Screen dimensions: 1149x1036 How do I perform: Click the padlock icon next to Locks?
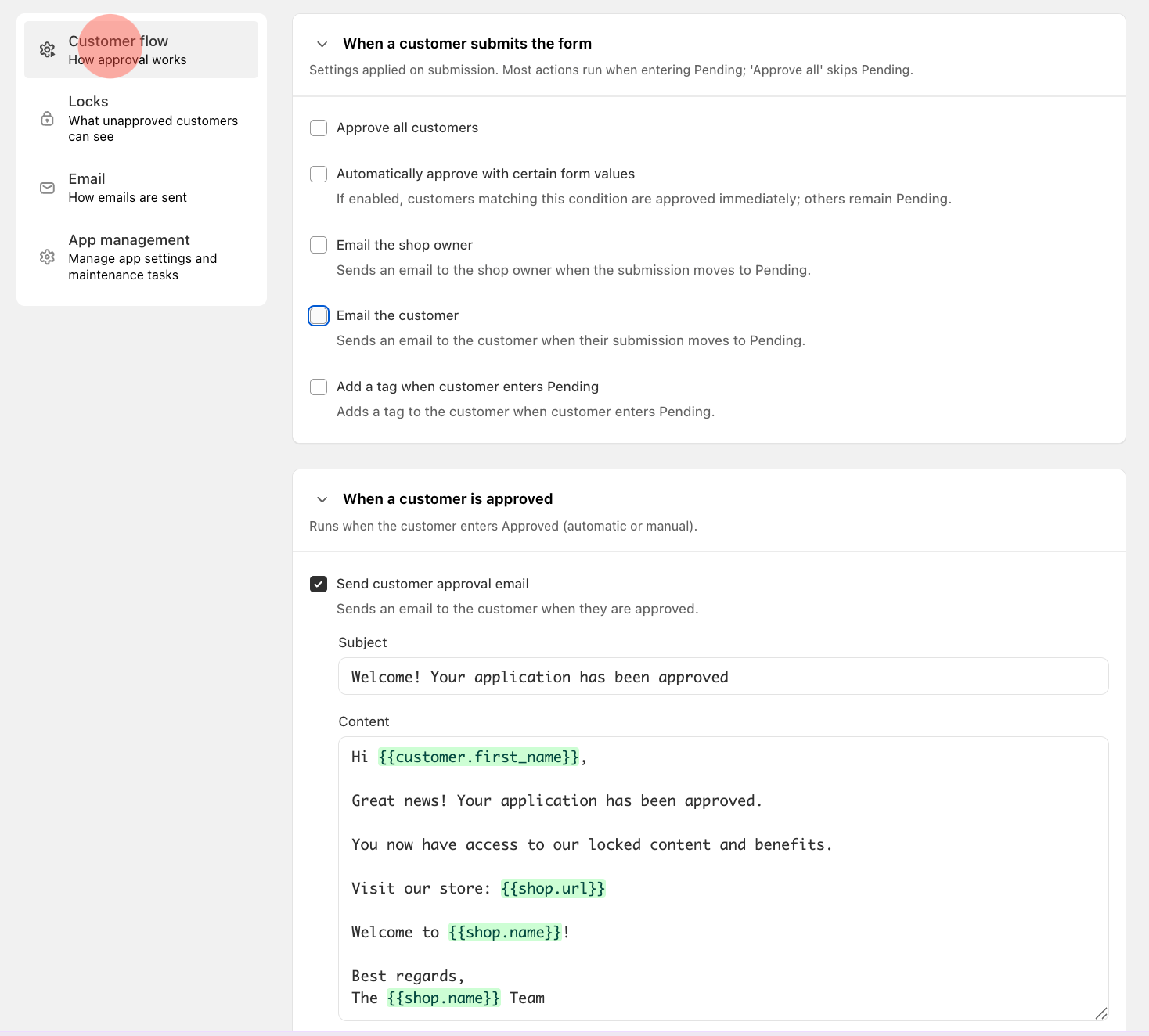[x=46, y=118]
